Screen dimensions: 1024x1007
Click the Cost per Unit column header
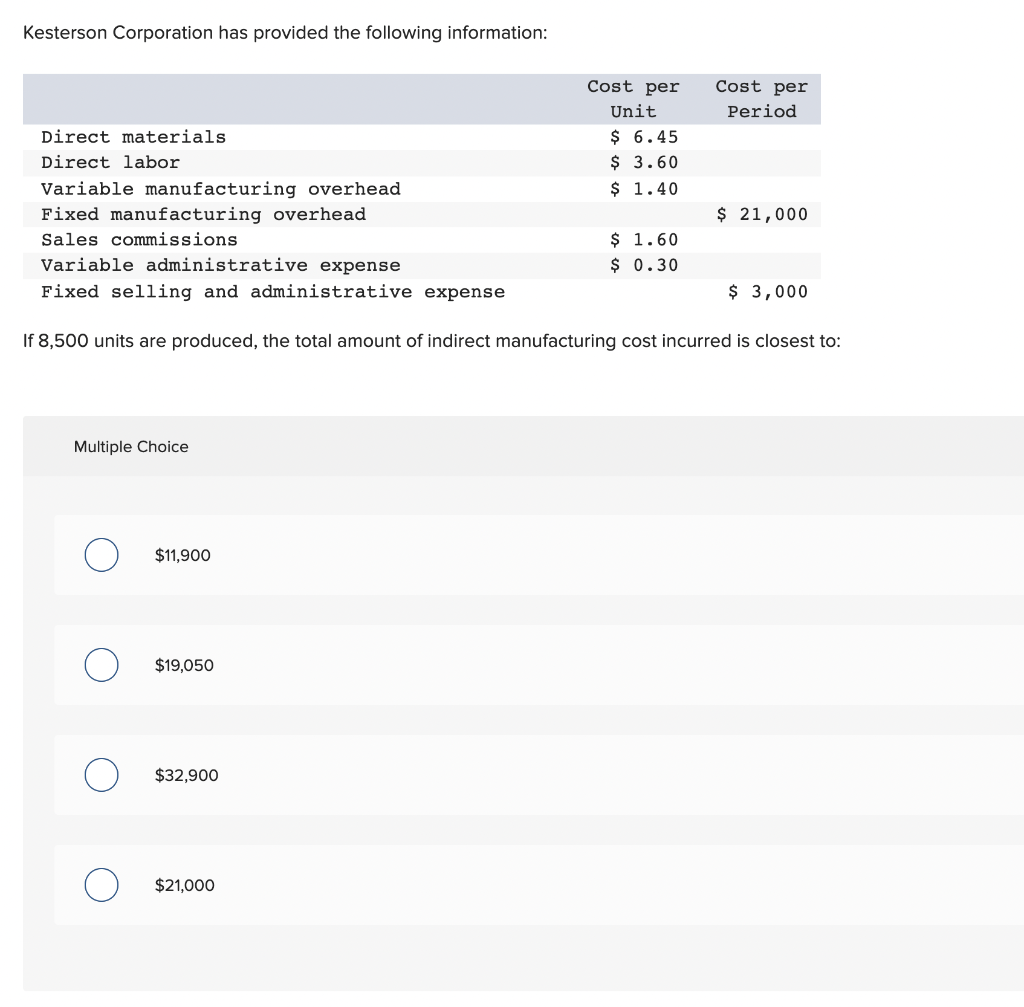[633, 98]
